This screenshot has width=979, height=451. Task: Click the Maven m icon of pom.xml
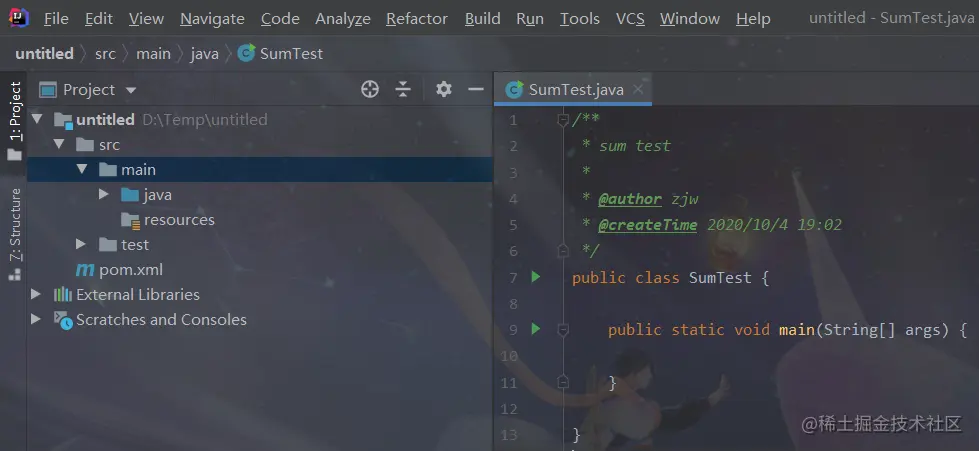click(x=84, y=270)
